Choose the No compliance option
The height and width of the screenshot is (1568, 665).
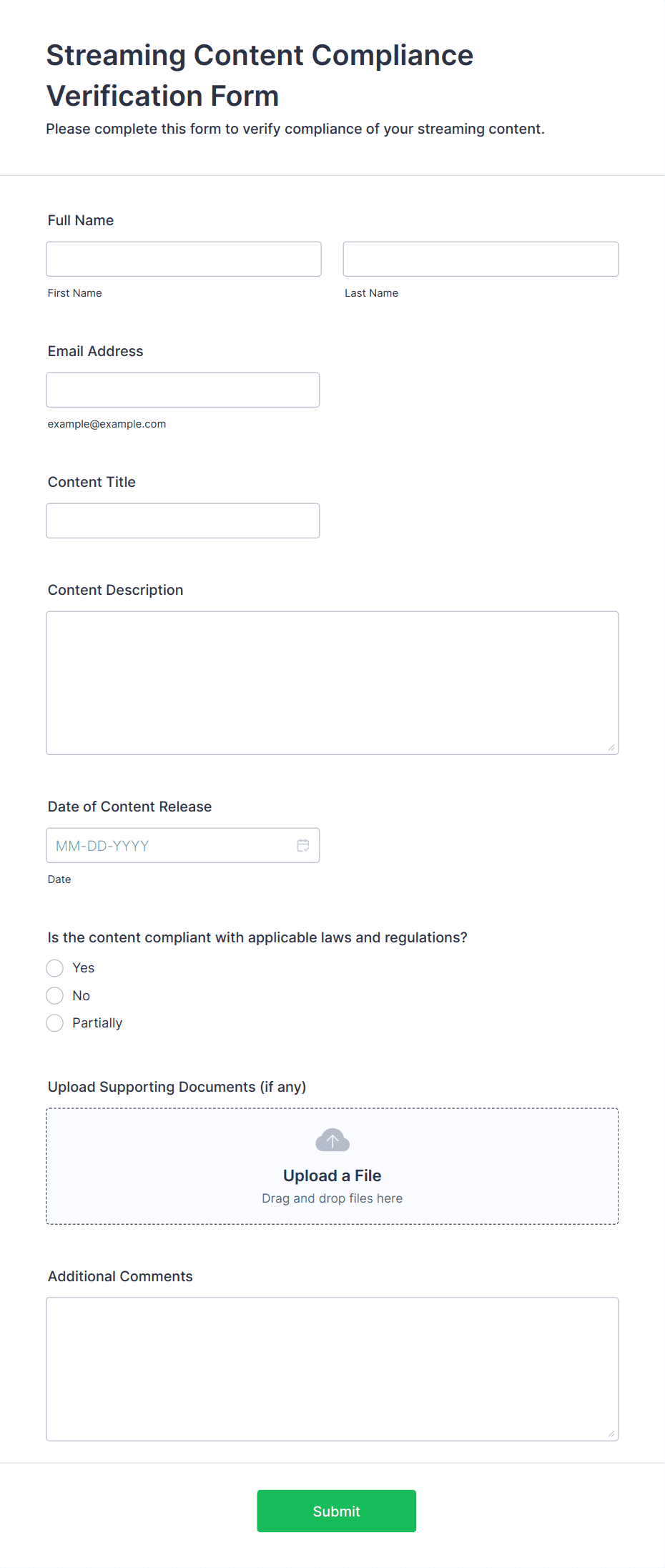point(55,995)
